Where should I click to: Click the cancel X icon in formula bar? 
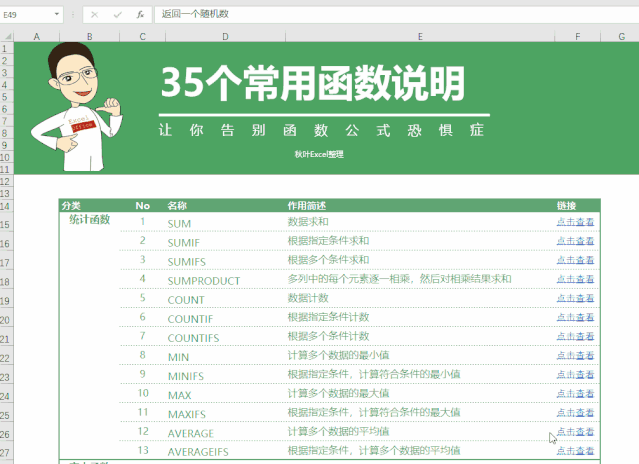pos(95,15)
